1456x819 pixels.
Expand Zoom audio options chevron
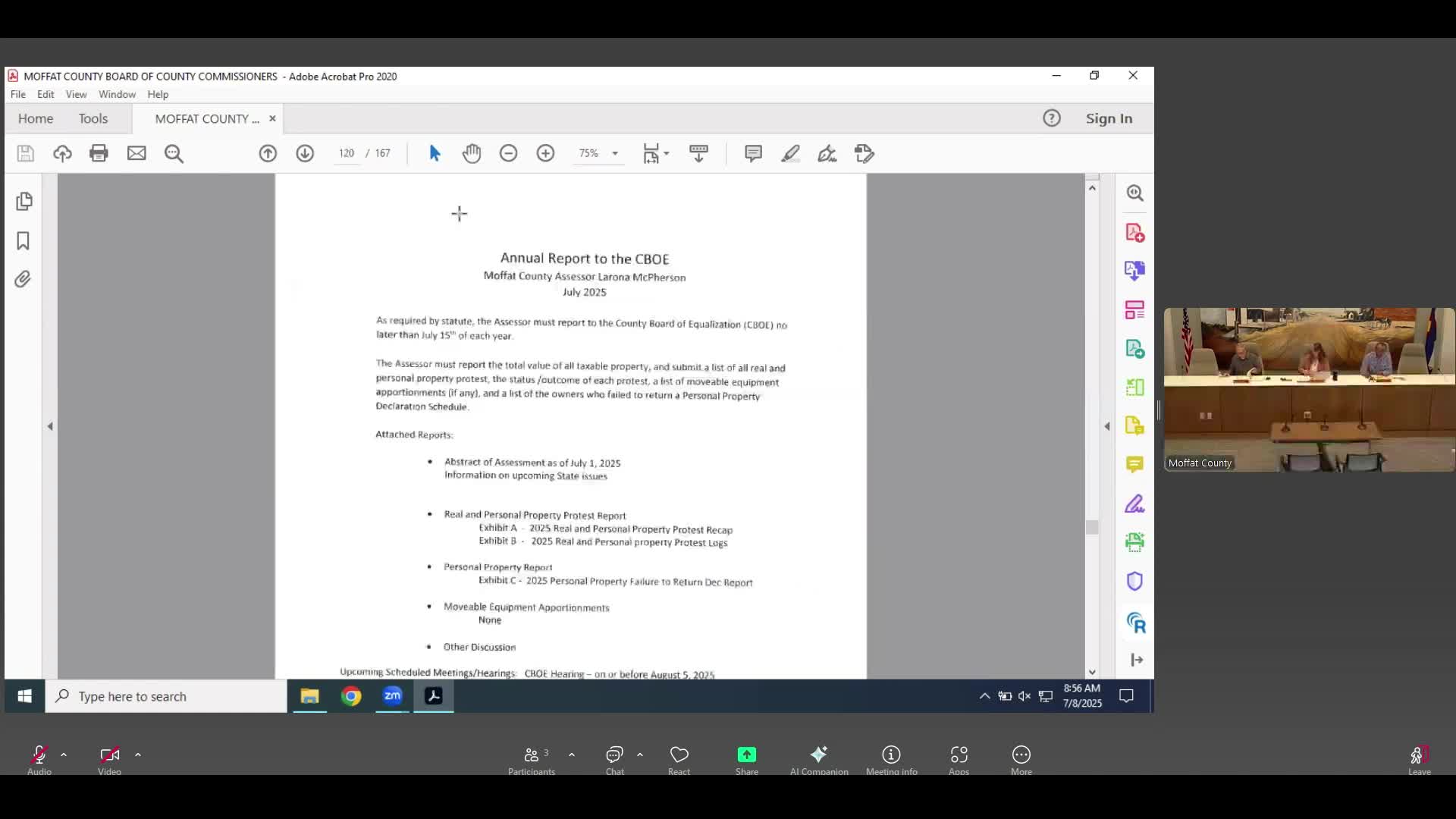click(x=64, y=755)
